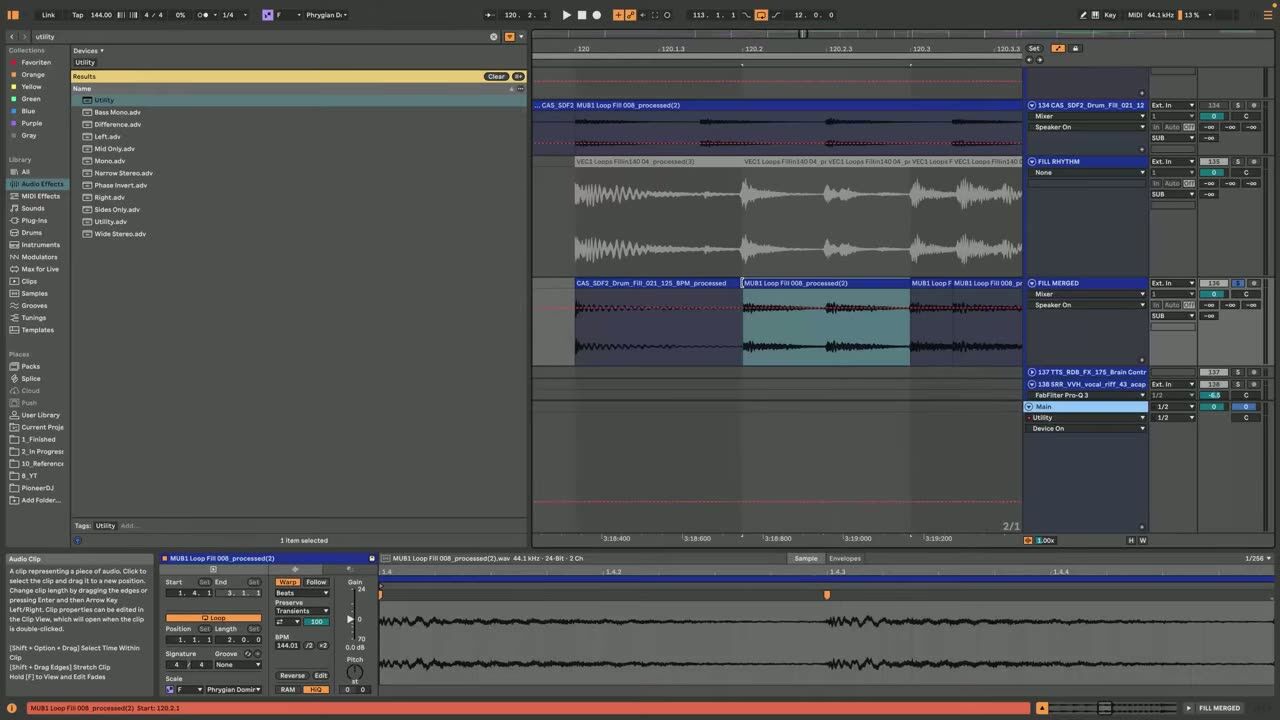Open the Groove None dropdown

click(x=238, y=665)
